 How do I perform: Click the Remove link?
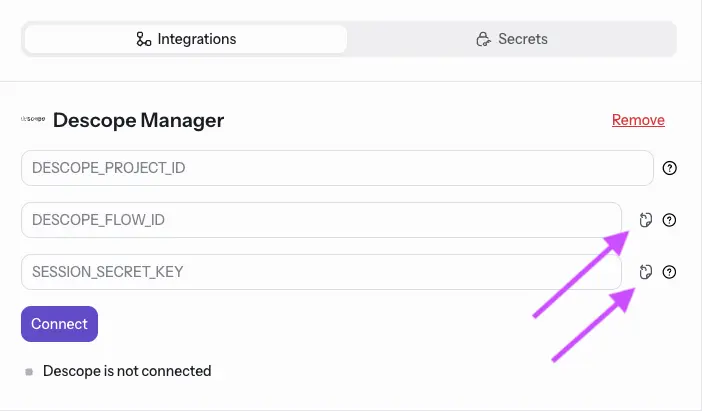pyautogui.click(x=638, y=120)
